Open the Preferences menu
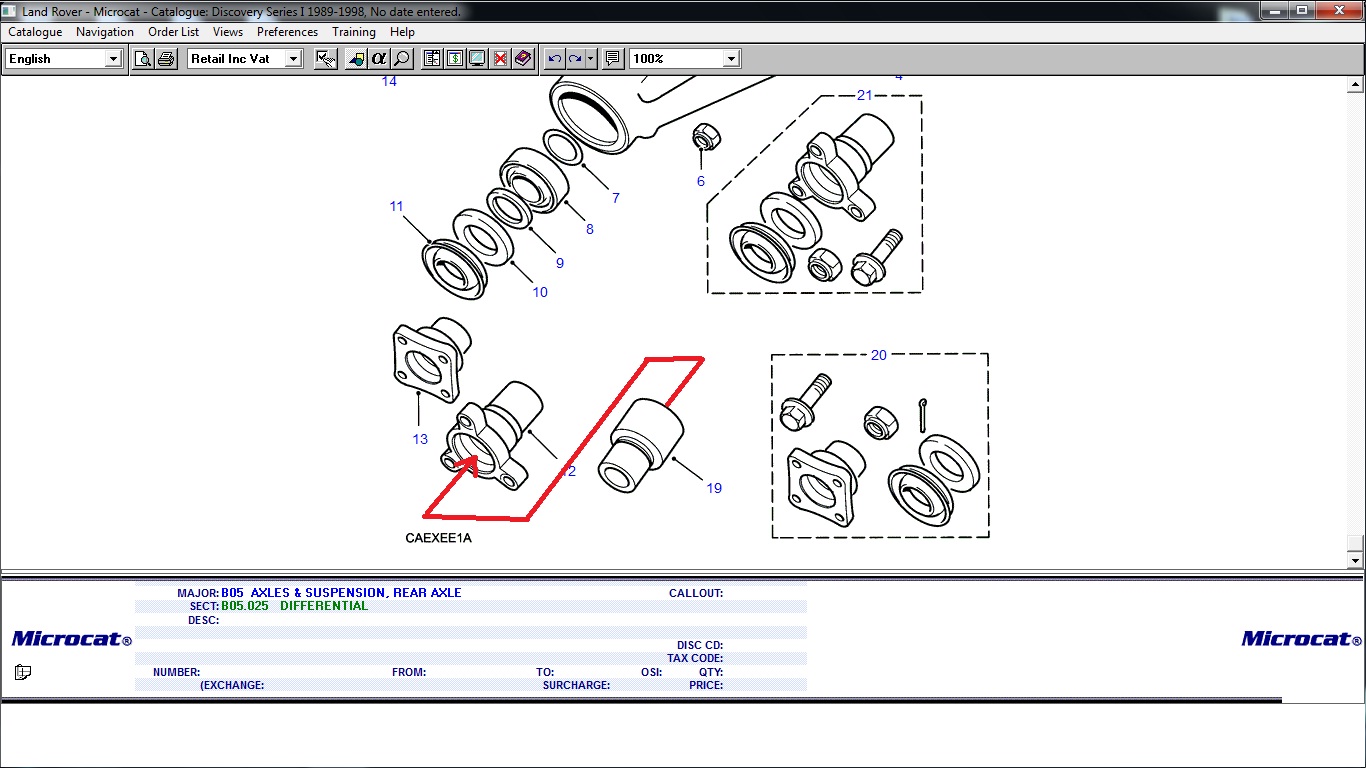The height and width of the screenshot is (768, 1366). (287, 32)
